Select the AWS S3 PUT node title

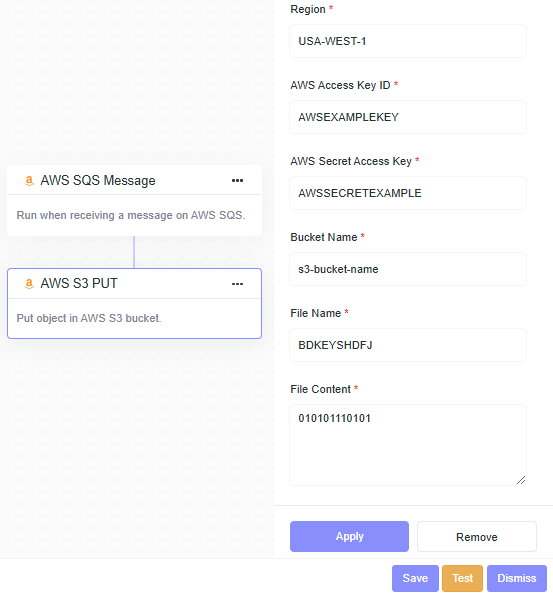[x=79, y=284]
